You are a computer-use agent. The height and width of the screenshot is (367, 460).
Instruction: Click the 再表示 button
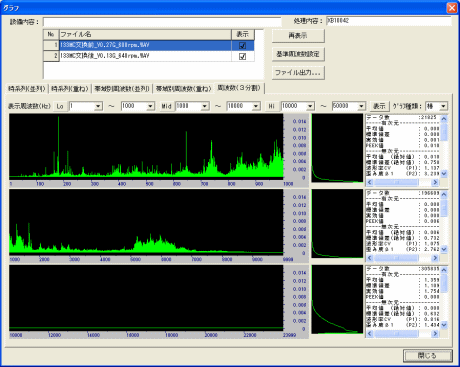coord(298,36)
